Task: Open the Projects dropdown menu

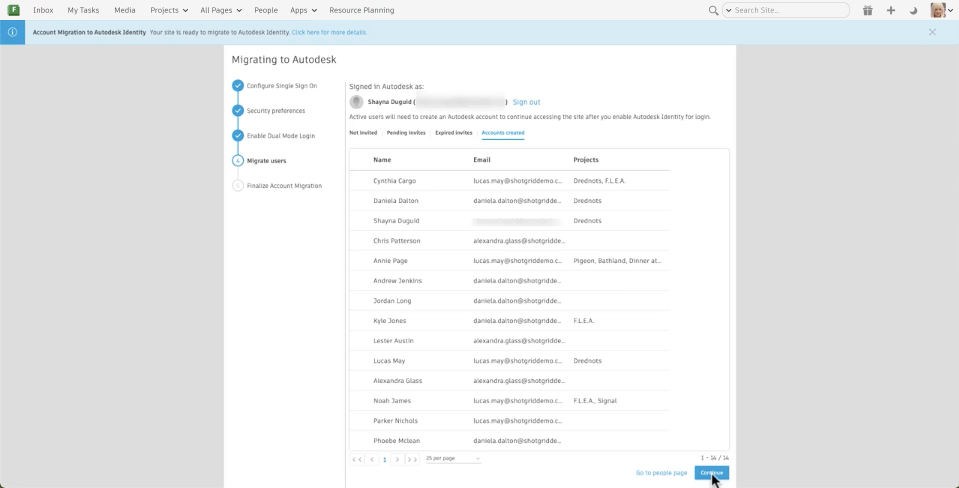Action: tap(169, 10)
